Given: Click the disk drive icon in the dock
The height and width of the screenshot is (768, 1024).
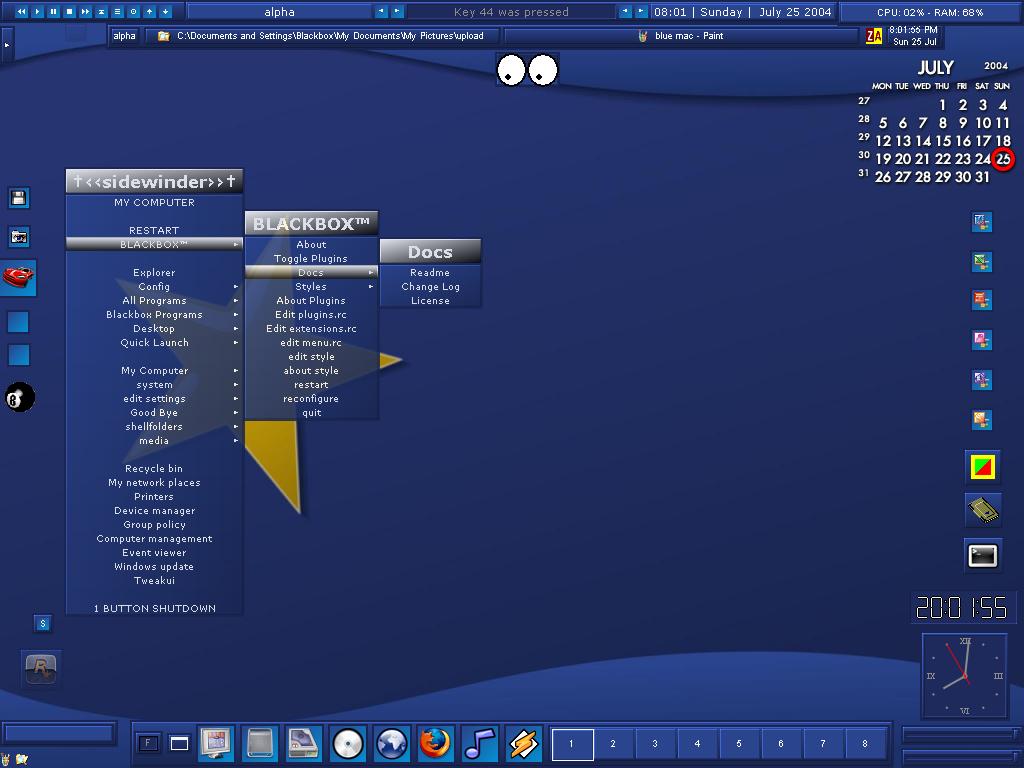Looking at the screenshot, I should pos(304,743).
